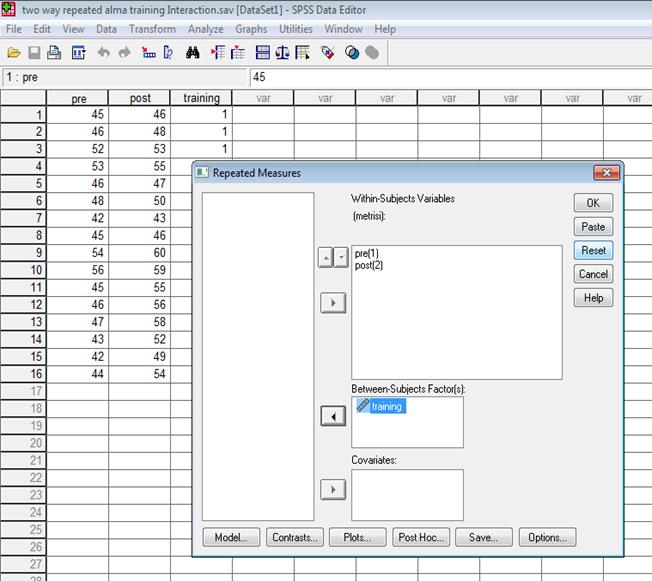Open the Contrasts... settings
This screenshot has height=581, width=652.
point(295,537)
